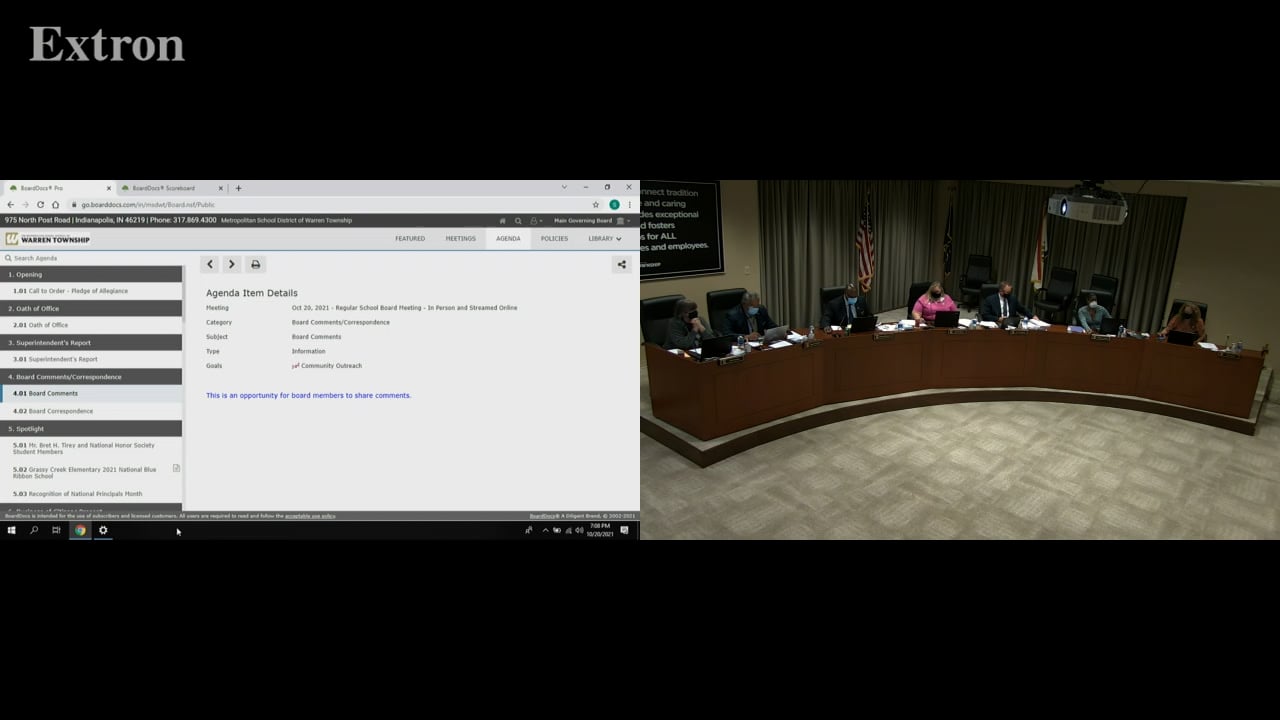This screenshot has height=720, width=1280.
Task: Select the AGENDA tab
Action: tap(508, 239)
